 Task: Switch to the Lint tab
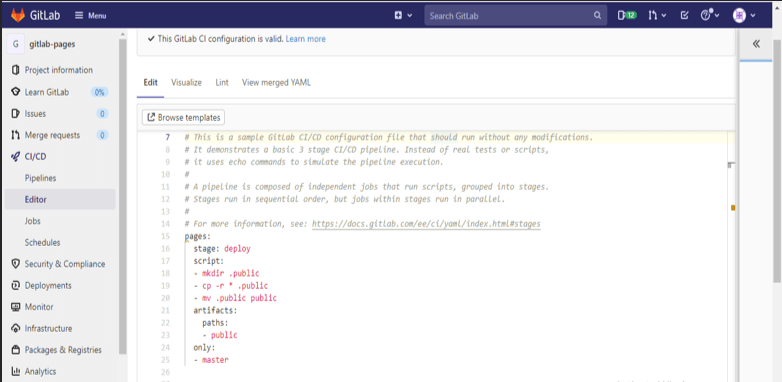point(222,82)
